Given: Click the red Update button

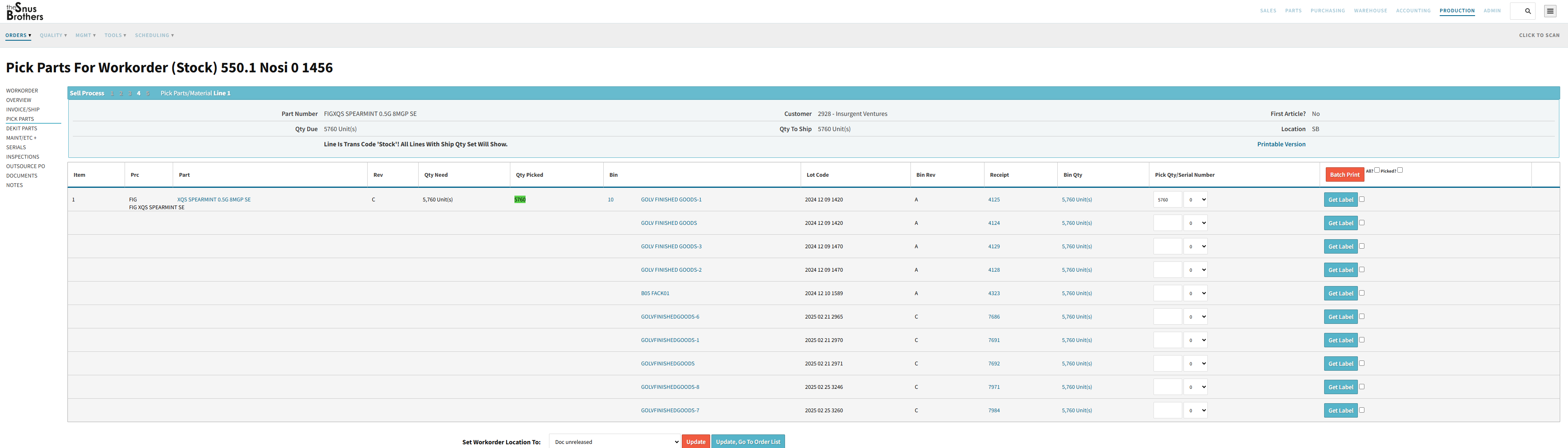Looking at the screenshot, I should 696,442.
